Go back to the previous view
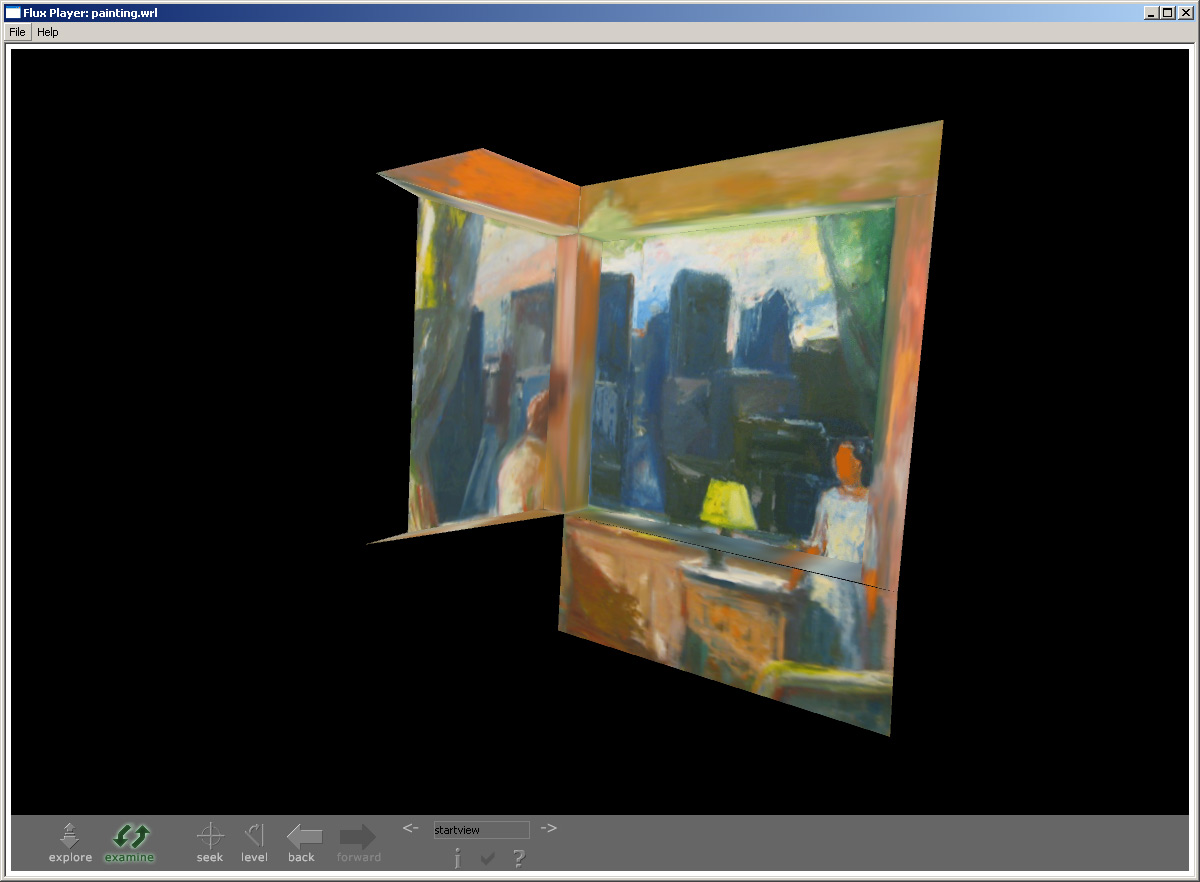 point(303,842)
